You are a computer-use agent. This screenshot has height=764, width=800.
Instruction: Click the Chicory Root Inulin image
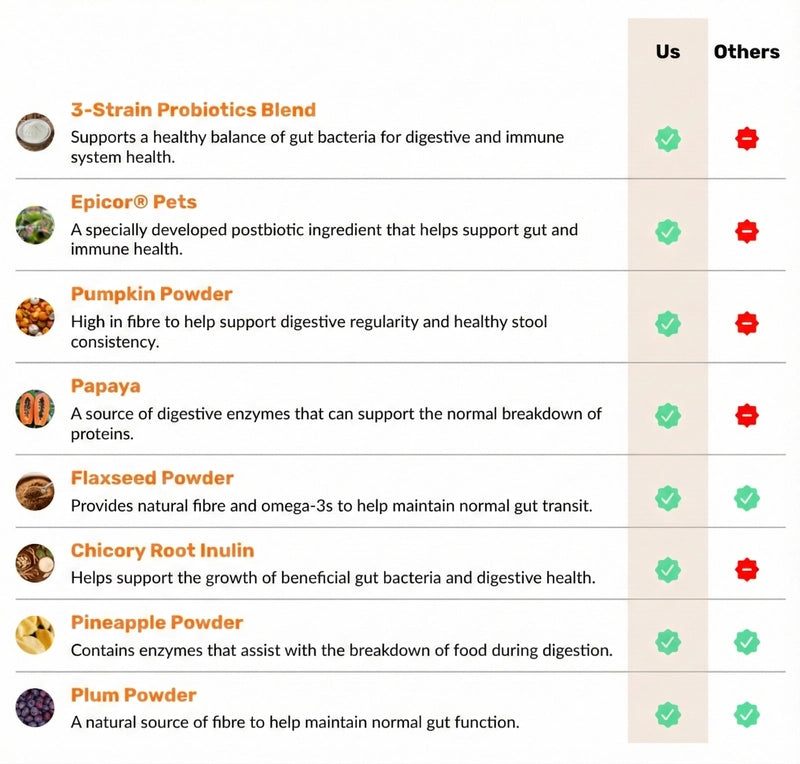(34, 563)
